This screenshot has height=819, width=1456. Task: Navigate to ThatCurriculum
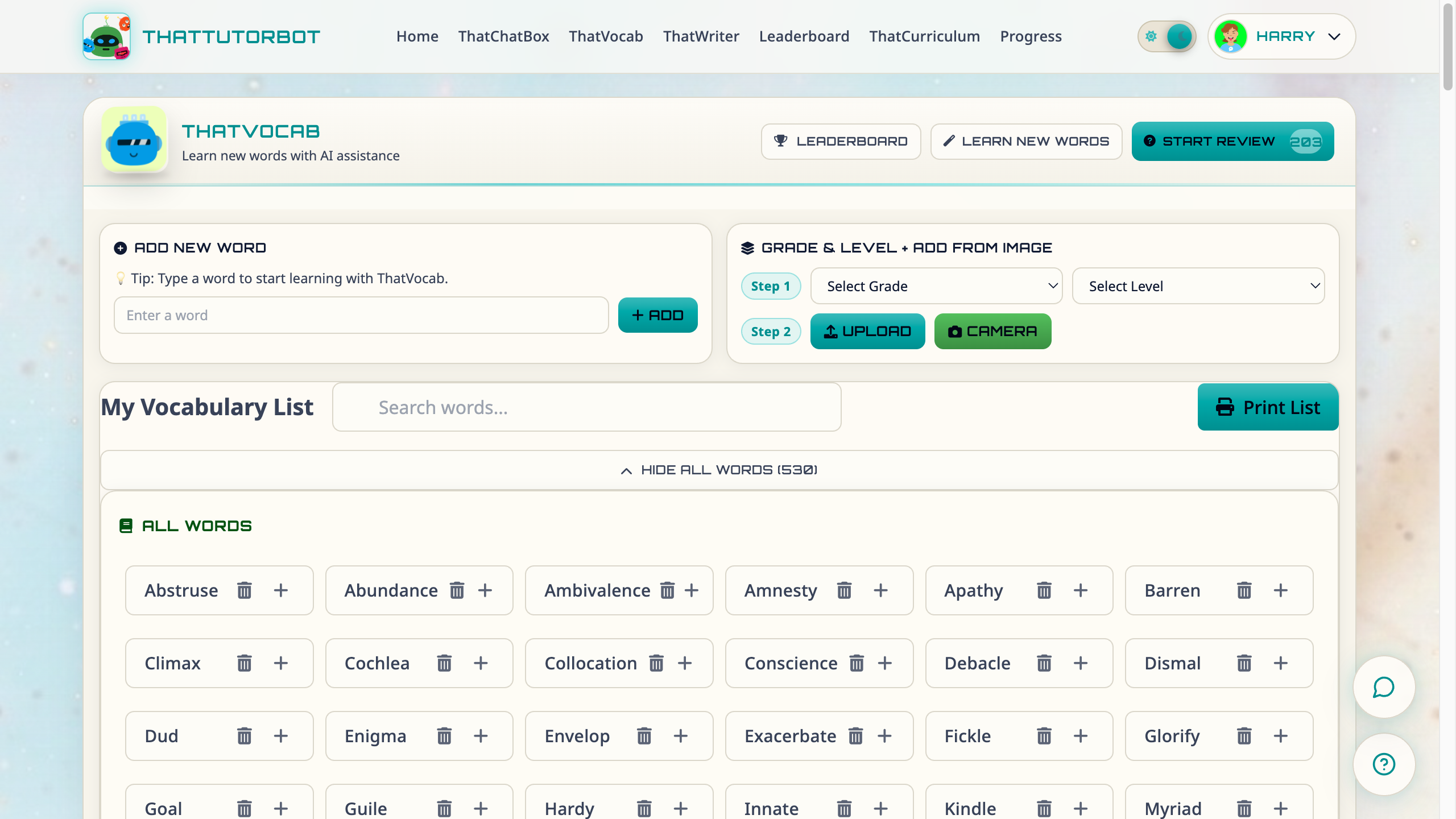[925, 36]
